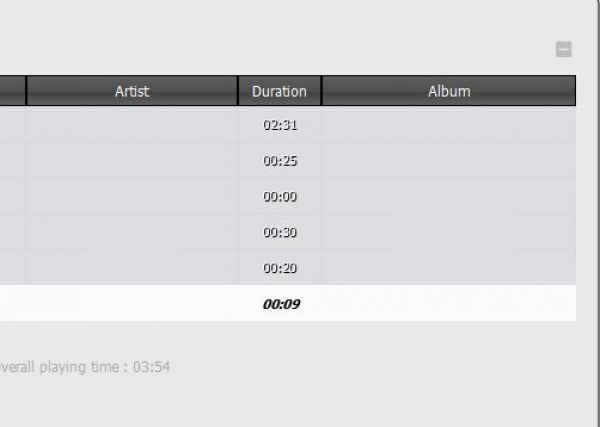Image resolution: width=600 pixels, height=427 pixels.
Task: Click the Artist cell of the 00:00 track
Action: coord(132,197)
